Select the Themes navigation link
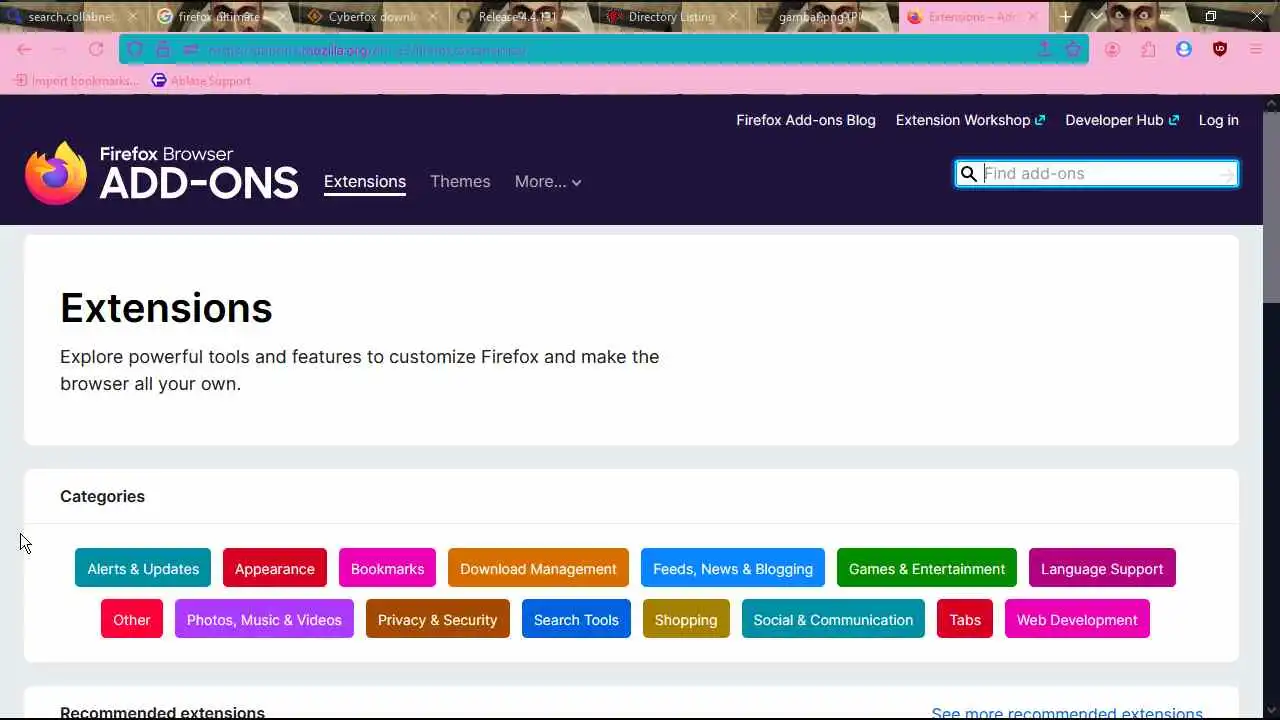1280x720 pixels. pyautogui.click(x=460, y=181)
